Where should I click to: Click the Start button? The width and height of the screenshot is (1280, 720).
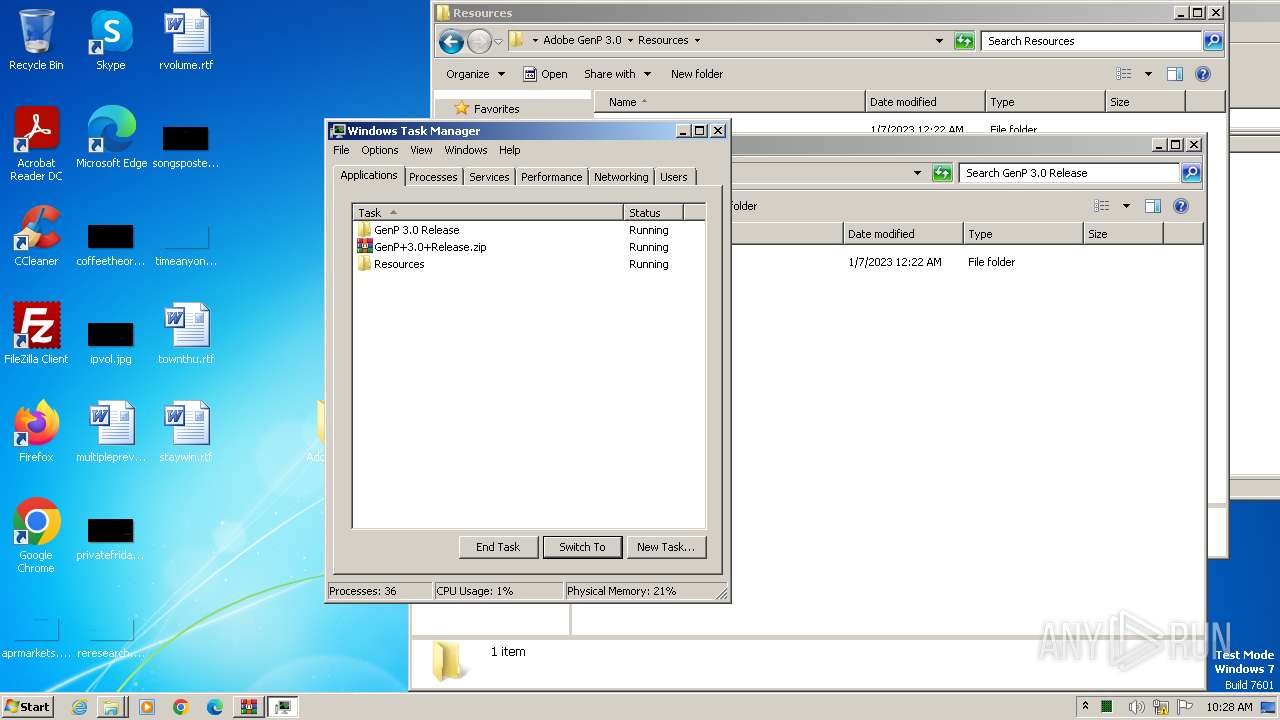click(28, 706)
